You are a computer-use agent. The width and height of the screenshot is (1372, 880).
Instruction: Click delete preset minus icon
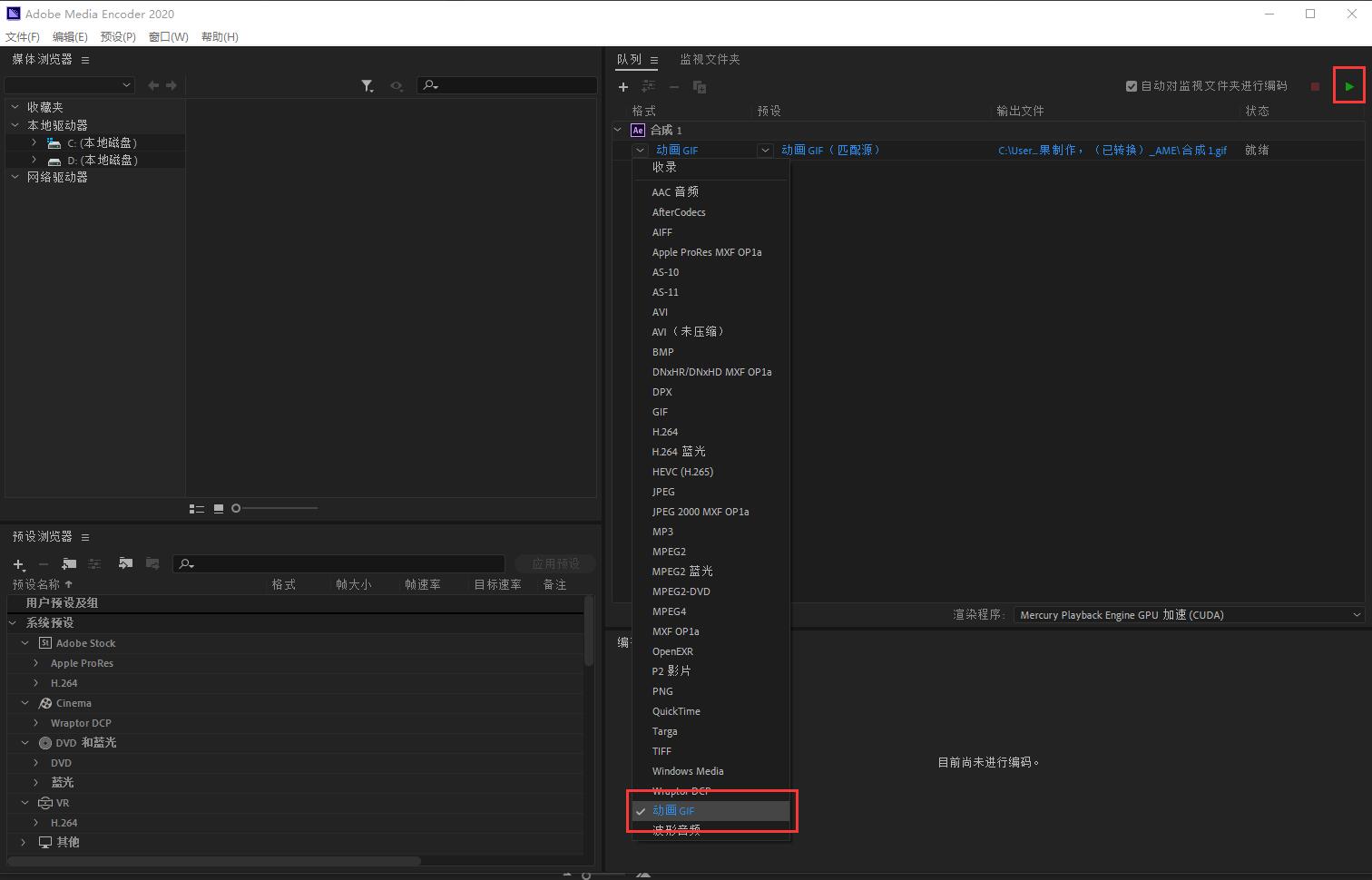(x=43, y=564)
